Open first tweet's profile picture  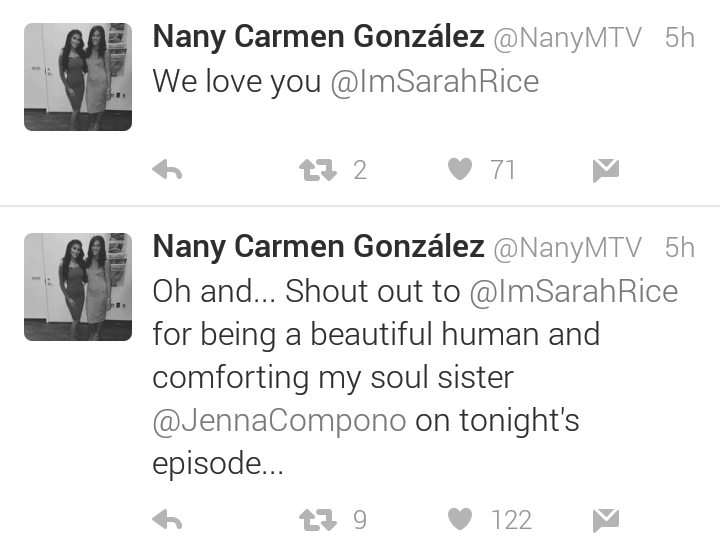78,77
